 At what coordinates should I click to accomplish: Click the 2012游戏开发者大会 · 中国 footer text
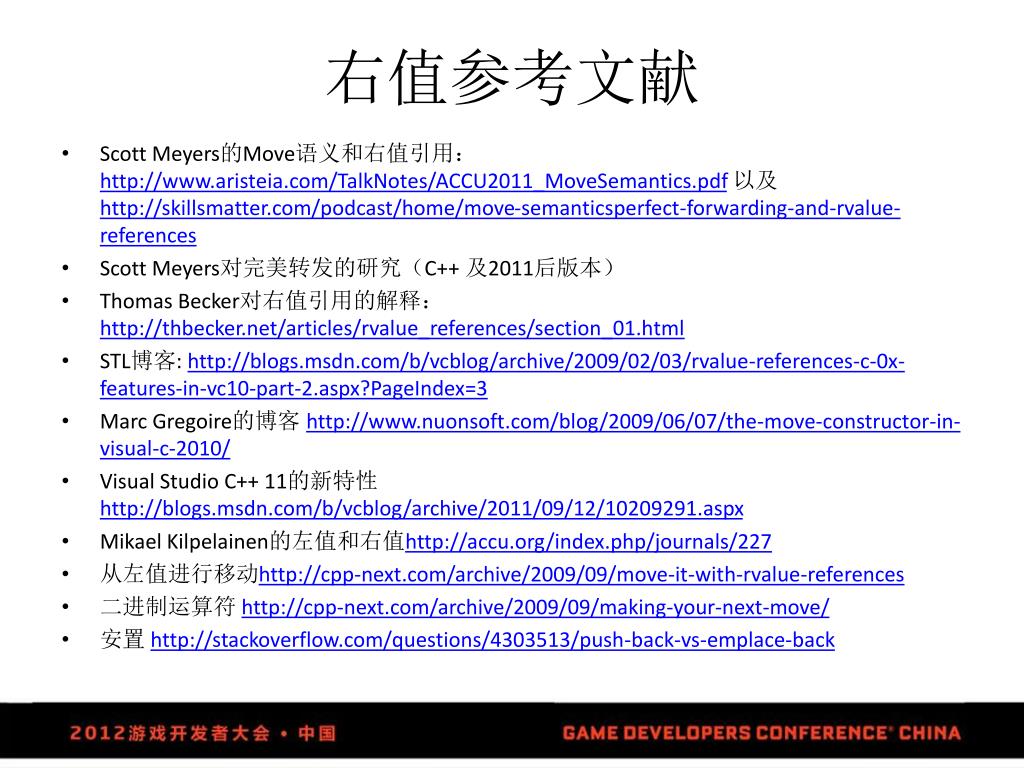(202, 733)
